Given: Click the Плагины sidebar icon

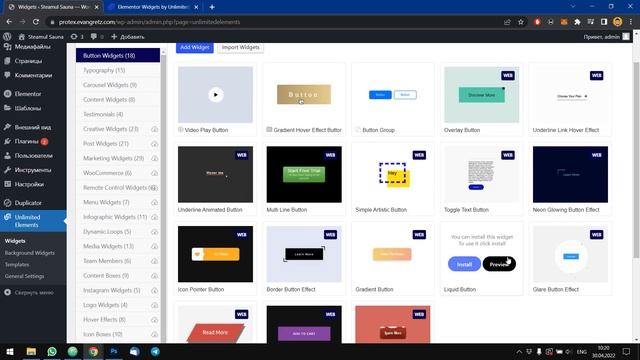Looking at the screenshot, I should point(7,141).
